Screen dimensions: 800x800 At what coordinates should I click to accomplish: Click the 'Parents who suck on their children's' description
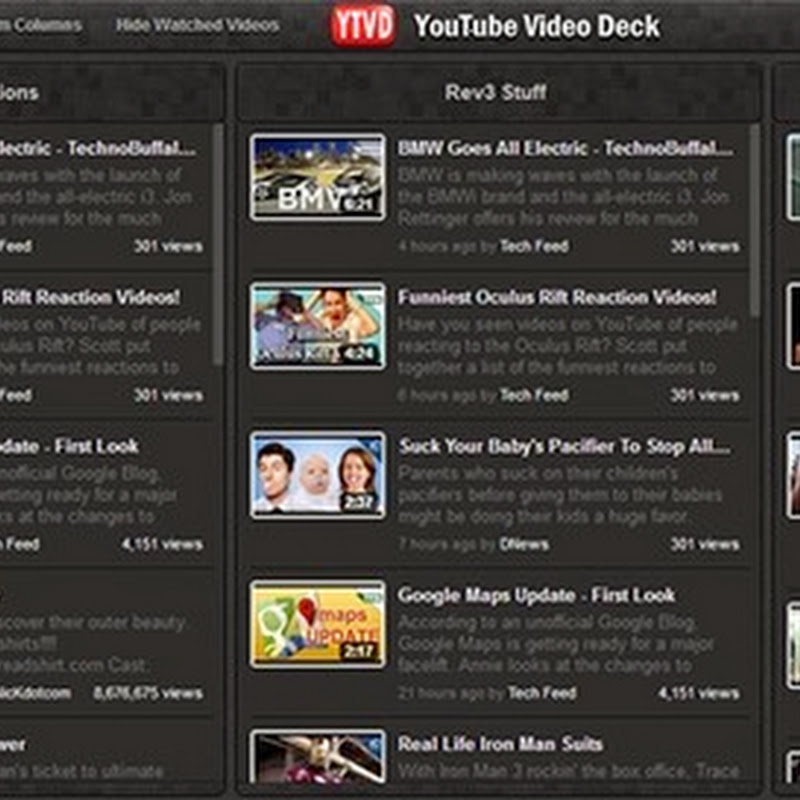pyautogui.click(x=560, y=495)
